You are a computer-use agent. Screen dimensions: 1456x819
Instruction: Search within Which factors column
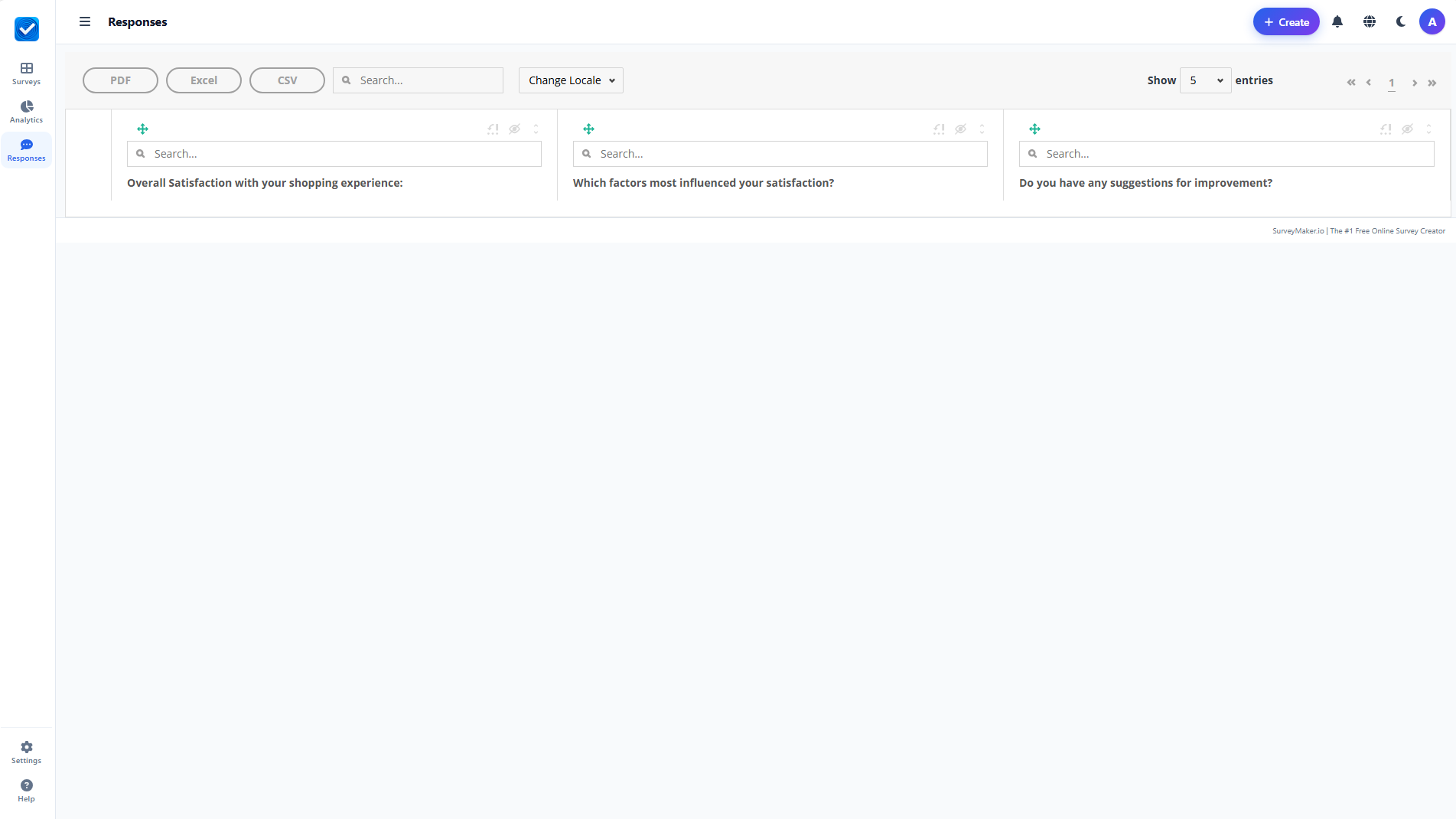pos(780,154)
